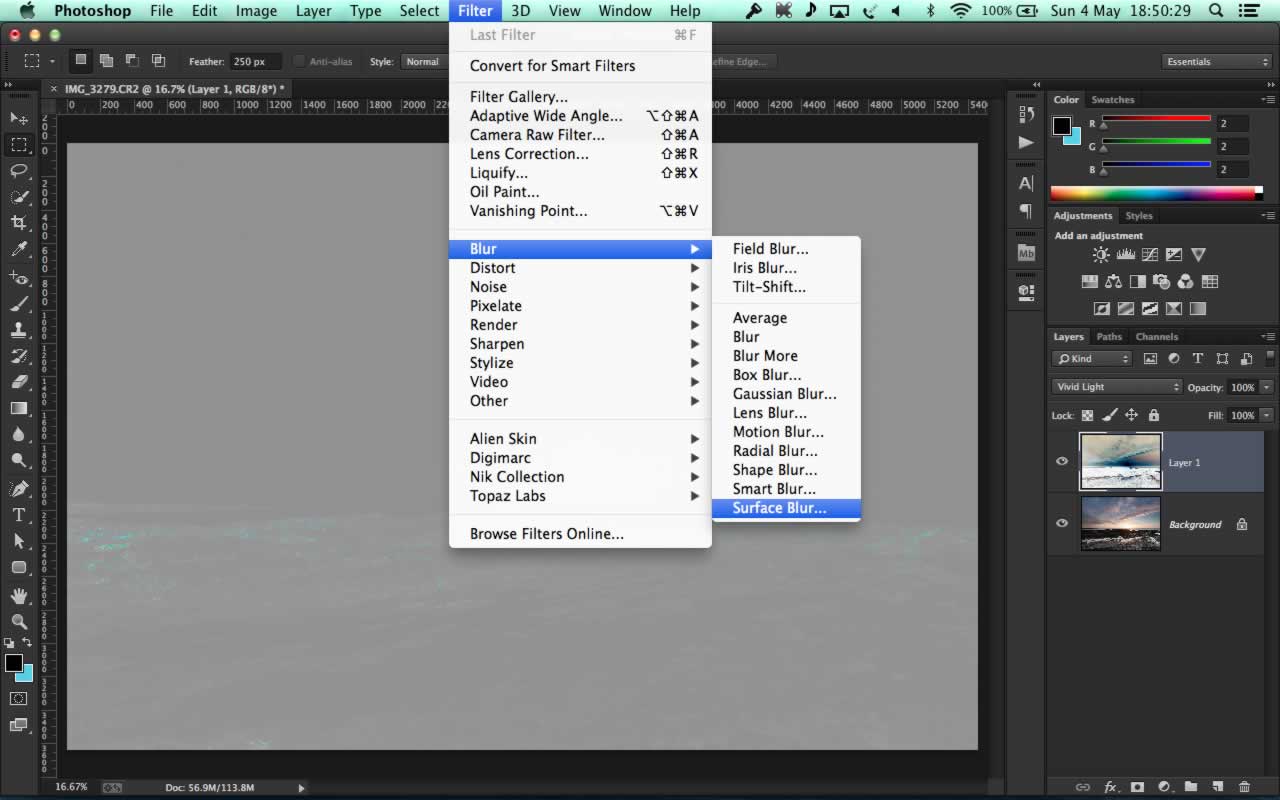Add a Curves adjustment

point(1150,255)
